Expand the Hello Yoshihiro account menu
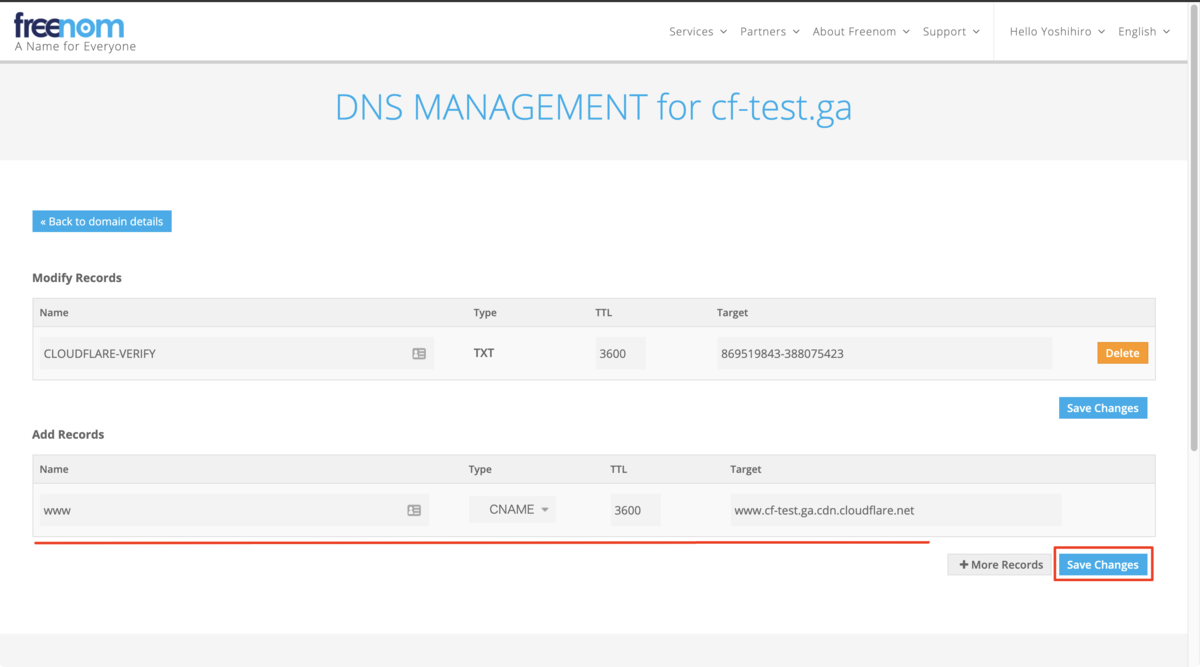Viewport: 1200px width, 667px height. click(1057, 31)
